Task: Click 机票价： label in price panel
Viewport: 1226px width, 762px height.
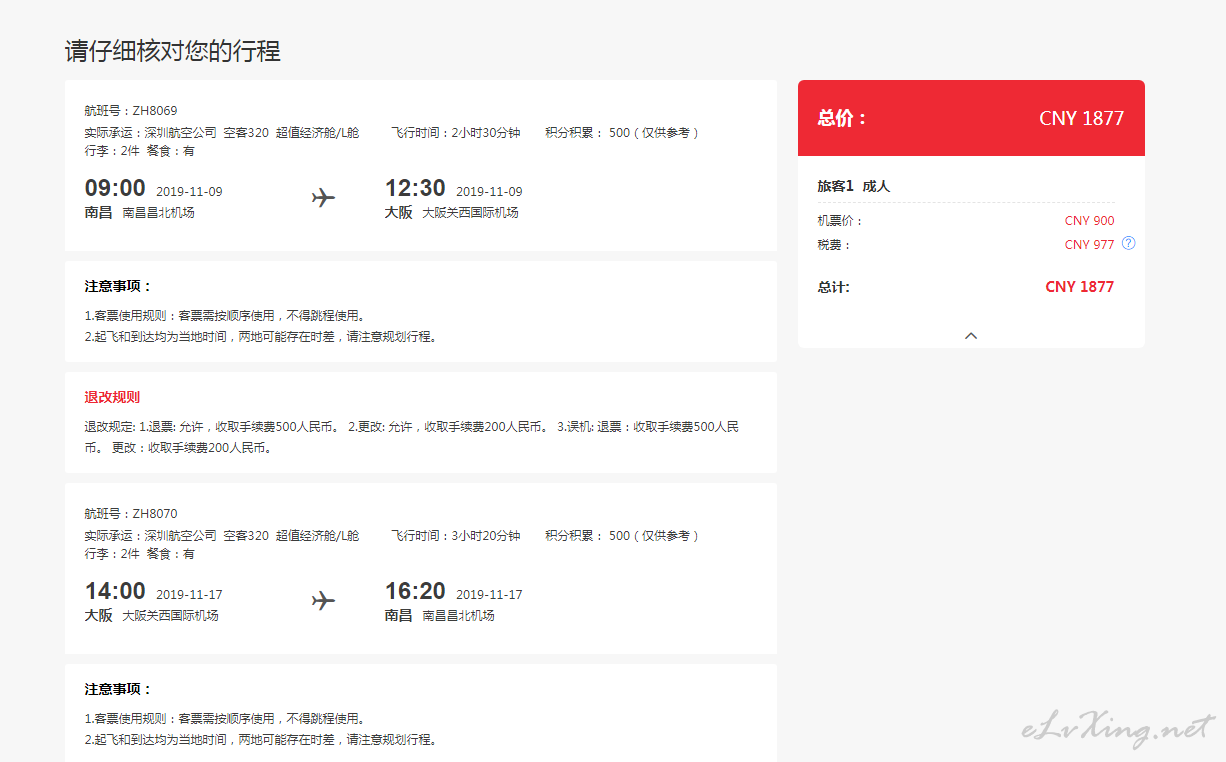Action: (840, 221)
